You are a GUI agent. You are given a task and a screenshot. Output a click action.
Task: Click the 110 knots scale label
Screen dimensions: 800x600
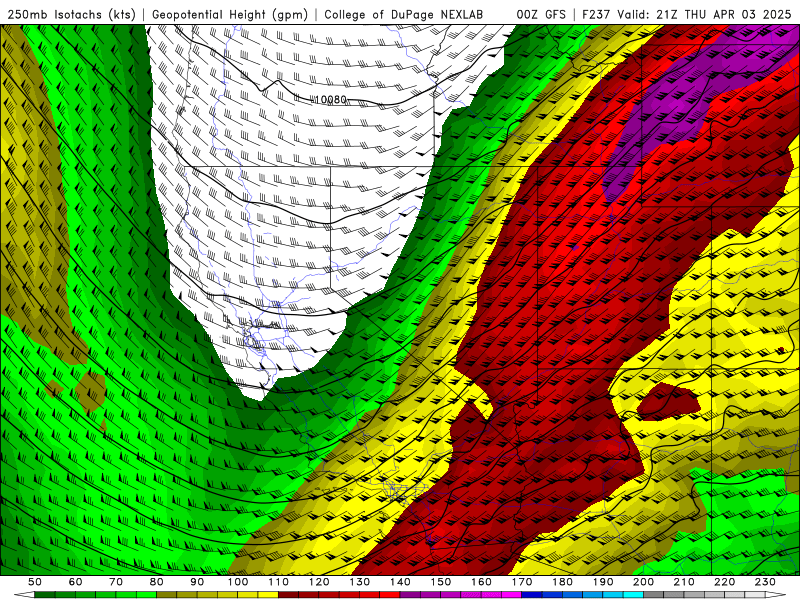point(278,582)
